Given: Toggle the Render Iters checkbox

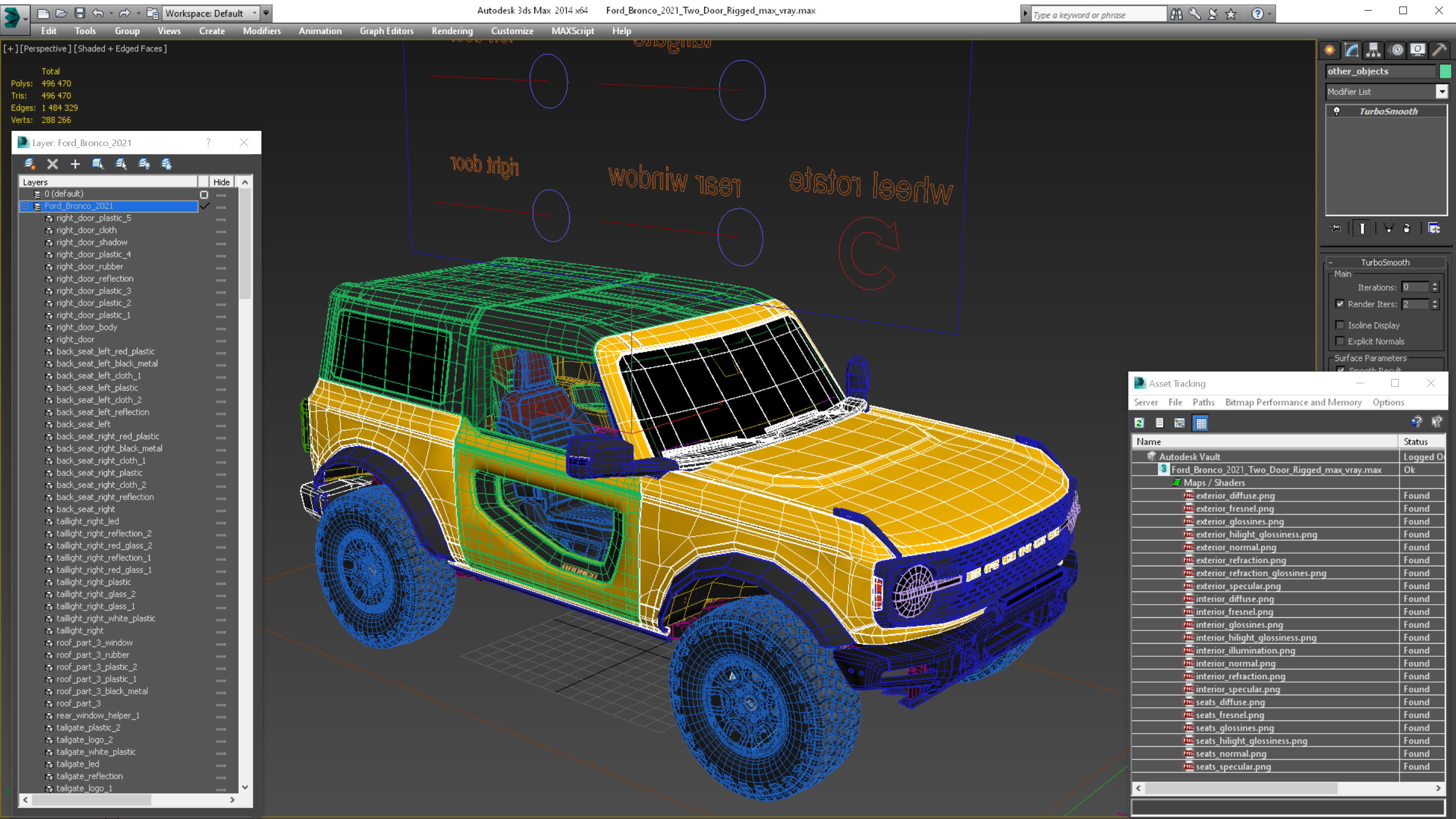Looking at the screenshot, I should point(1340,304).
